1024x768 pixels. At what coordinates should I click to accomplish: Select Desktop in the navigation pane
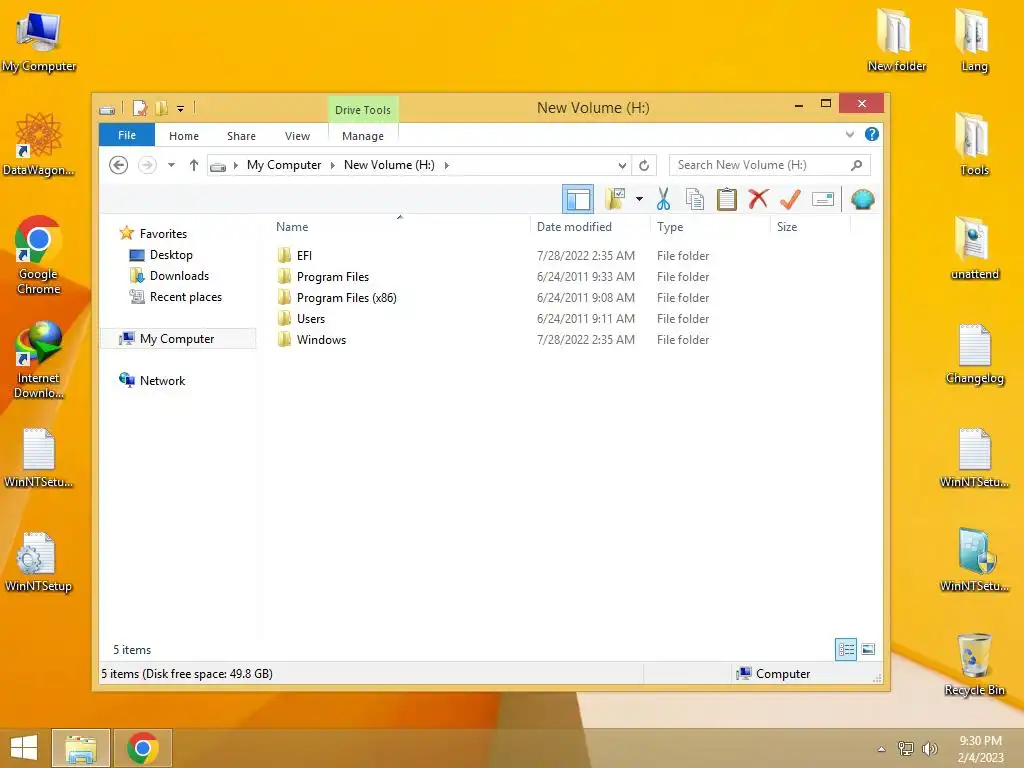pos(171,255)
